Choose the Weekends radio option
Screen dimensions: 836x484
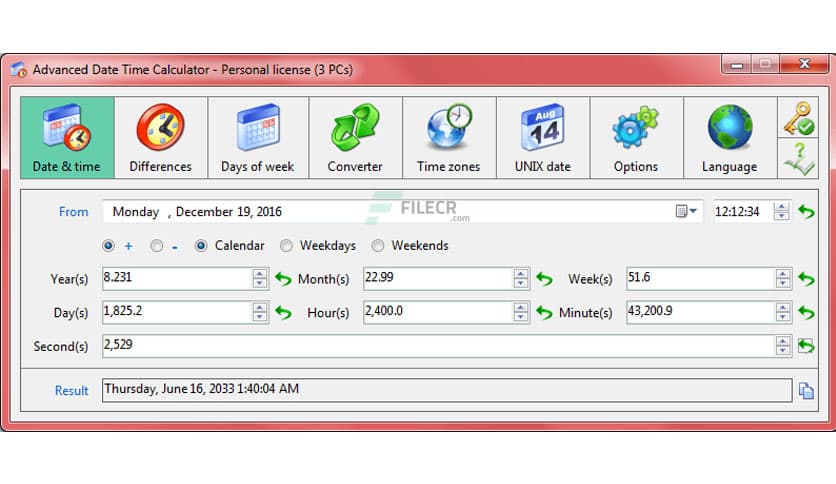[377, 246]
